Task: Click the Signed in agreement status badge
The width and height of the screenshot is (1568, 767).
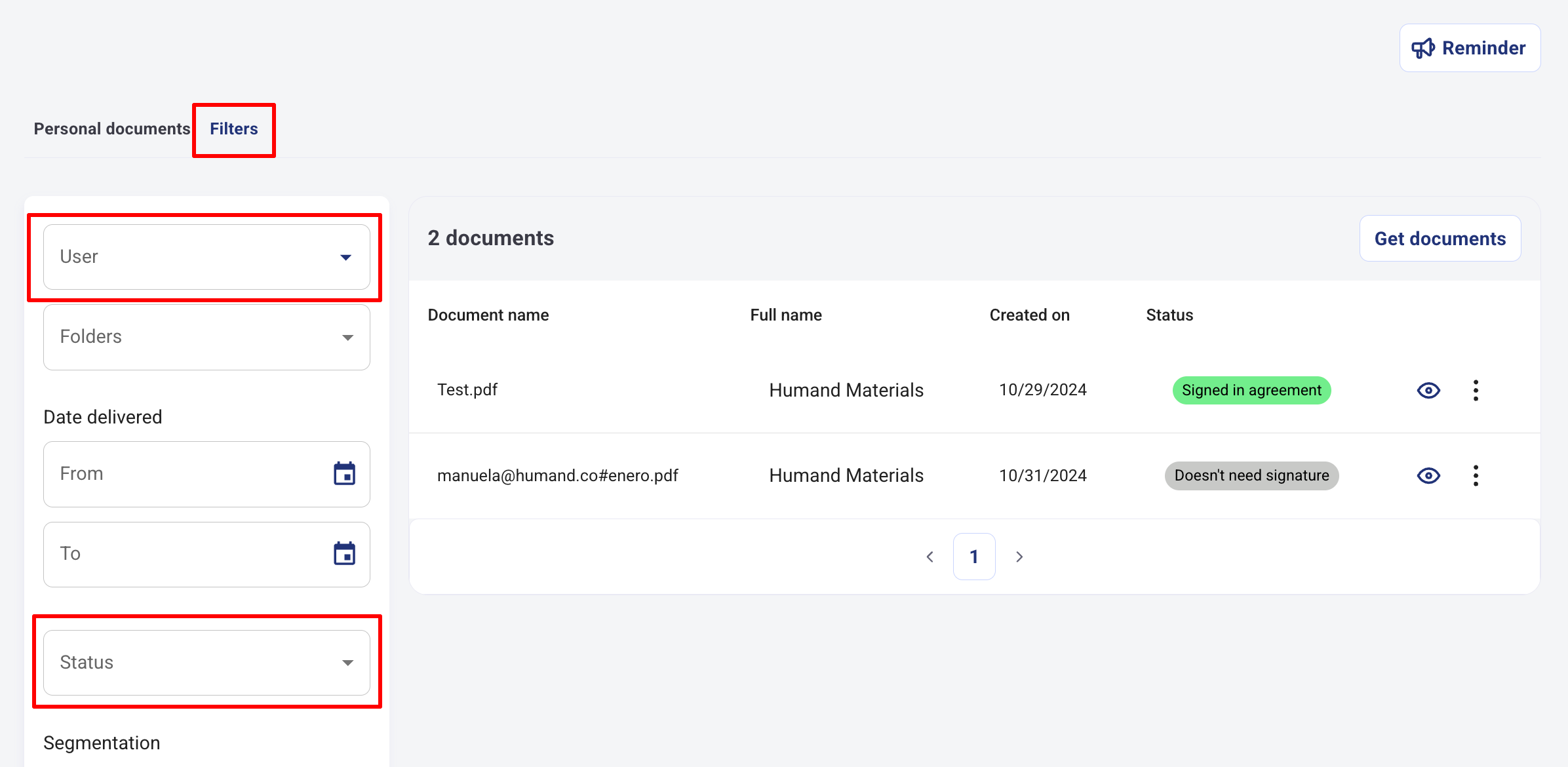Action: 1251,390
